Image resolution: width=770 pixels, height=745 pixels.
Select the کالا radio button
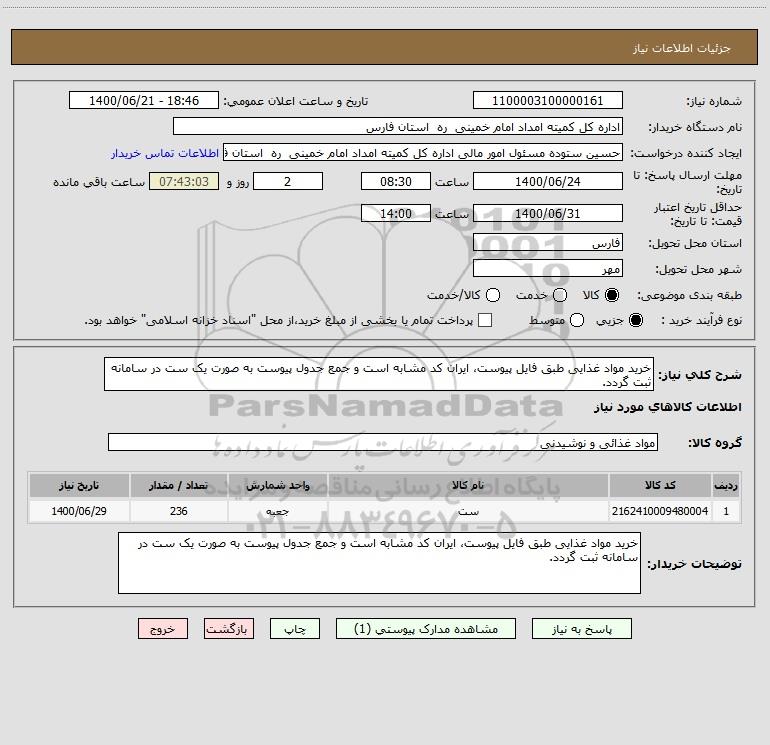(x=612, y=295)
